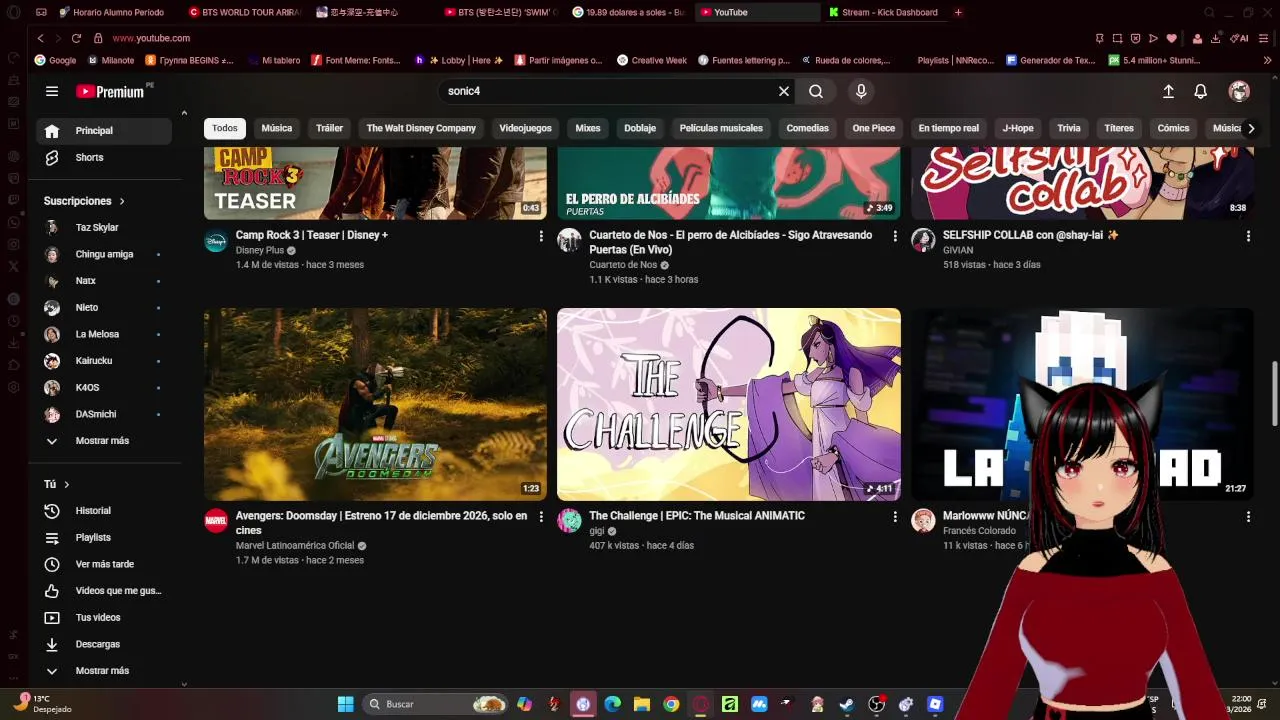Select the Música filter chip

[277, 128]
